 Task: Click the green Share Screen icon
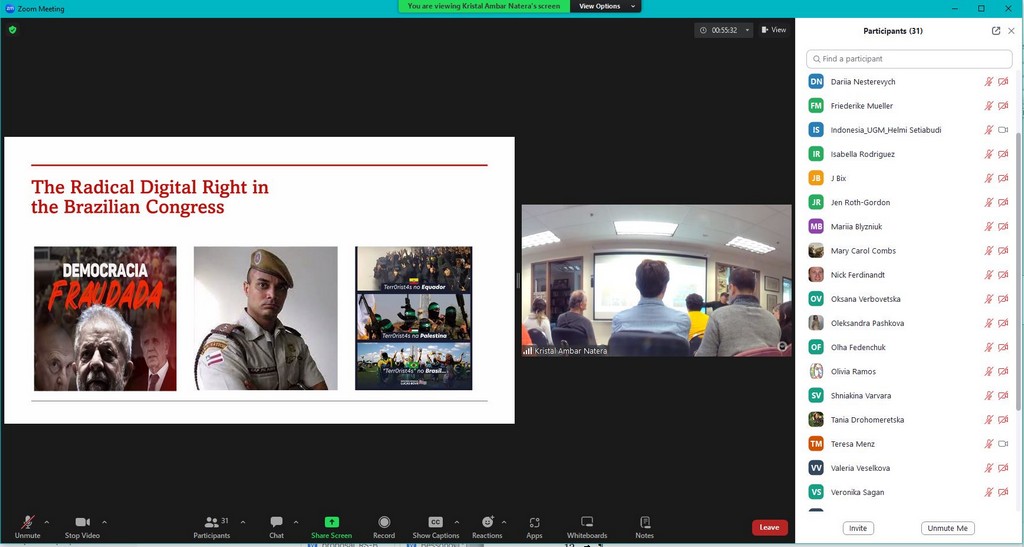pos(331,523)
